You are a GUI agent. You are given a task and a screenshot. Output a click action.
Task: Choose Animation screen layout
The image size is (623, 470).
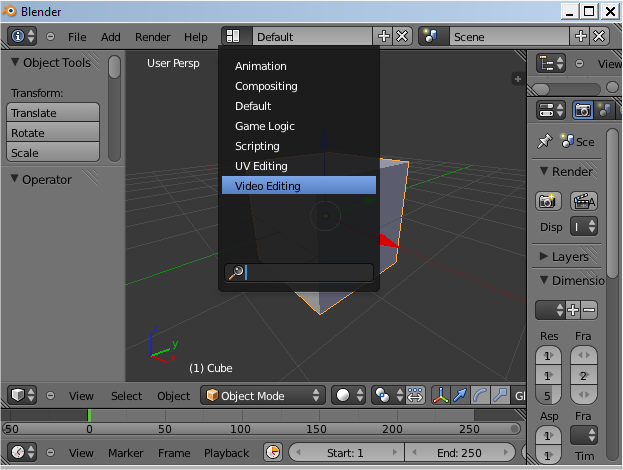click(x=299, y=66)
